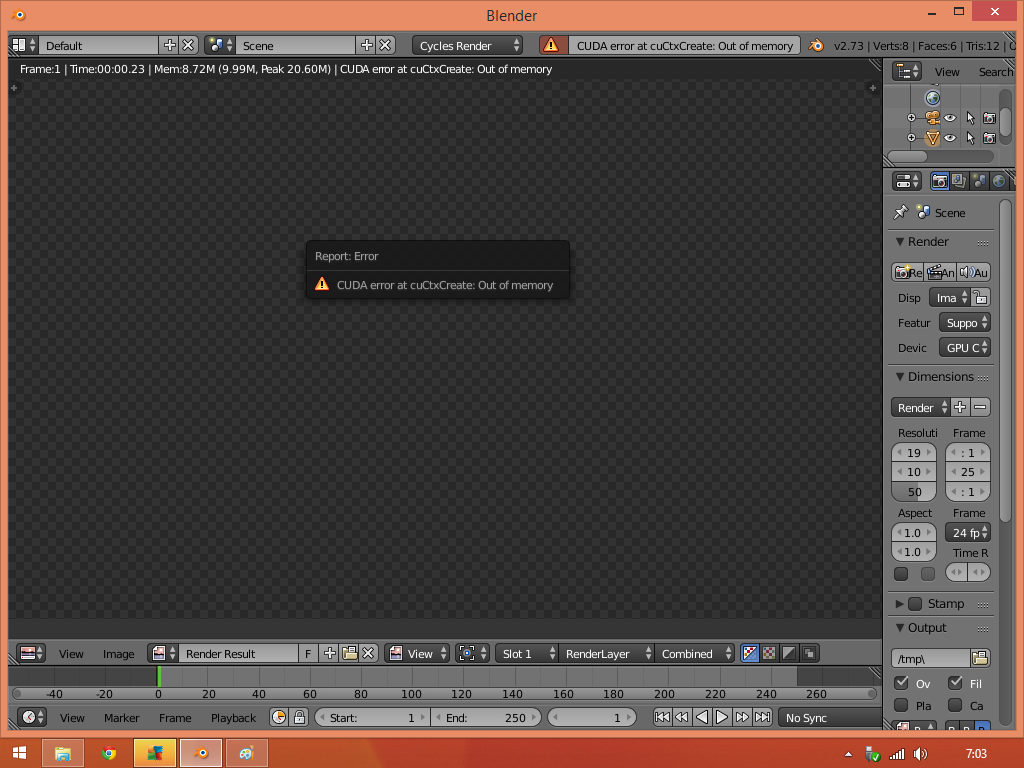Jump to the first frame

662,717
